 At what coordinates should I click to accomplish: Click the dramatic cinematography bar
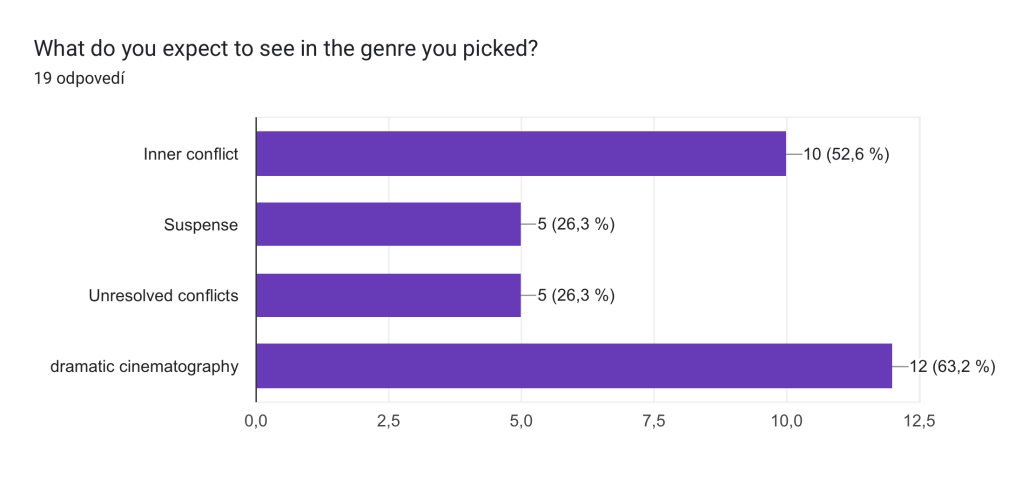(574, 366)
